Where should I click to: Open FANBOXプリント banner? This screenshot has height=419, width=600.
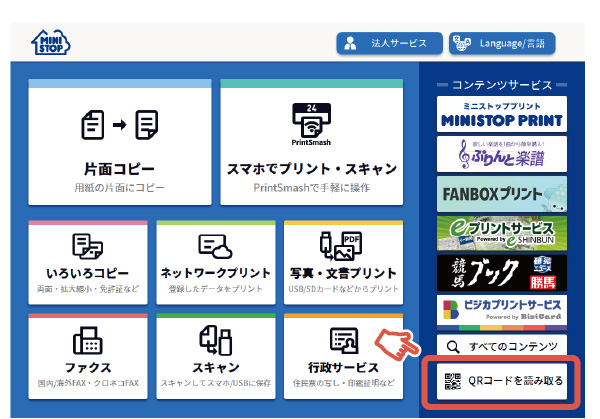(x=502, y=194)
